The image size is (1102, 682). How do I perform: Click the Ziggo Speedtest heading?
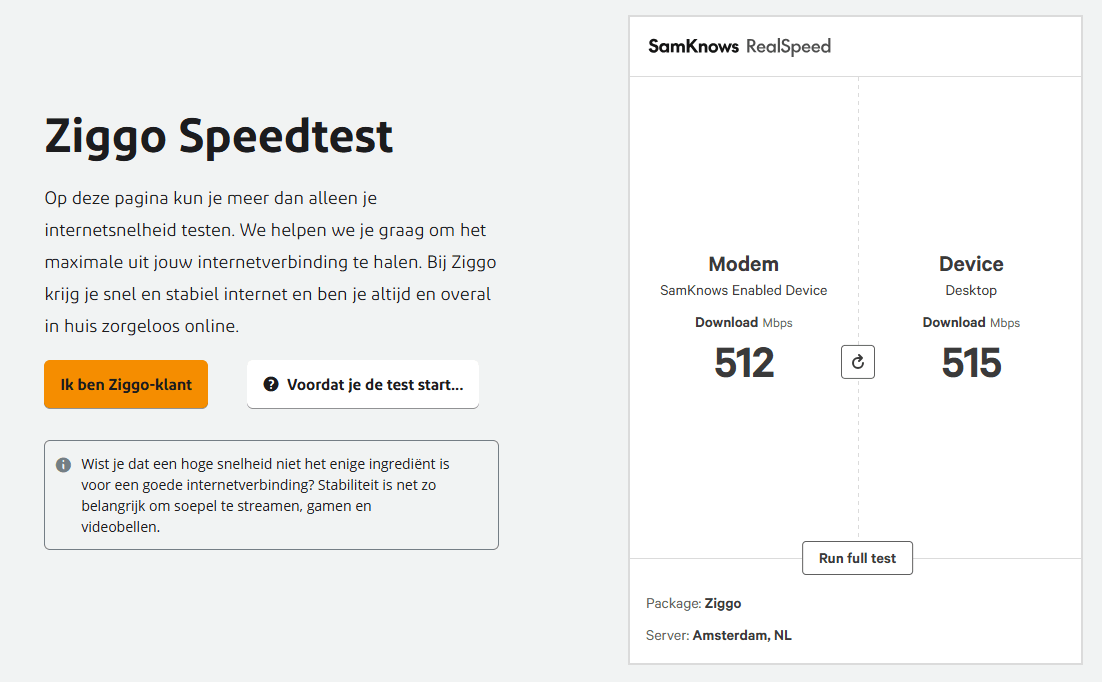[219, 136]
